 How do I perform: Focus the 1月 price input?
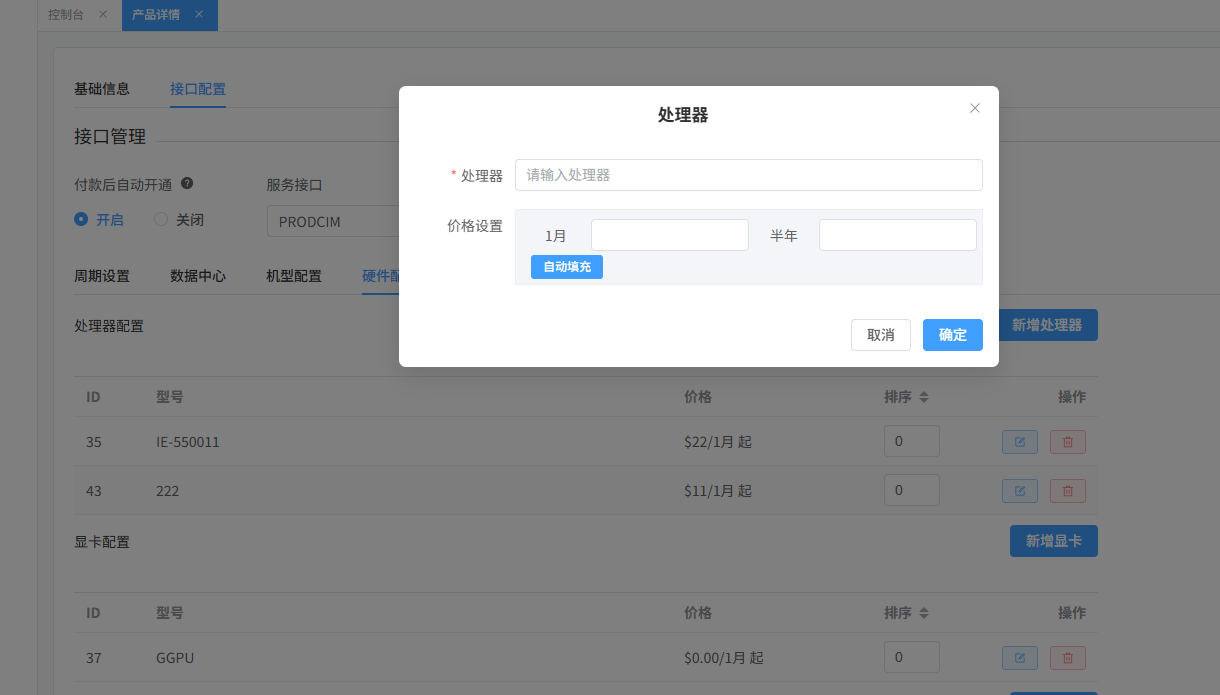tap(670, 235)
